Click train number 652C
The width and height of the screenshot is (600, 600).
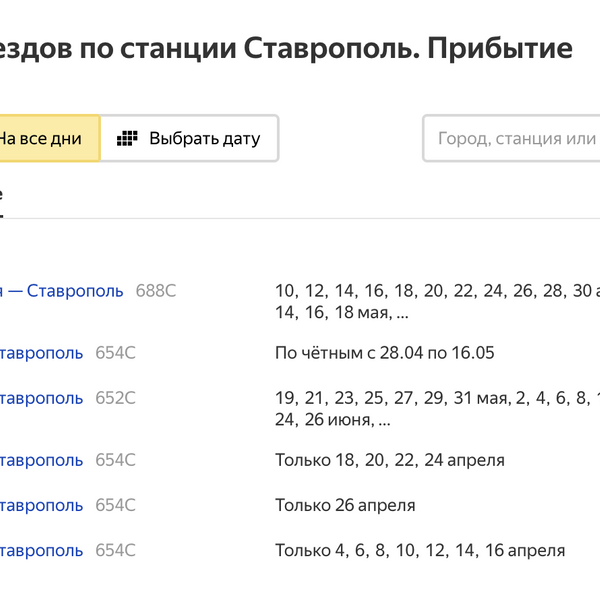click(115, 398)
